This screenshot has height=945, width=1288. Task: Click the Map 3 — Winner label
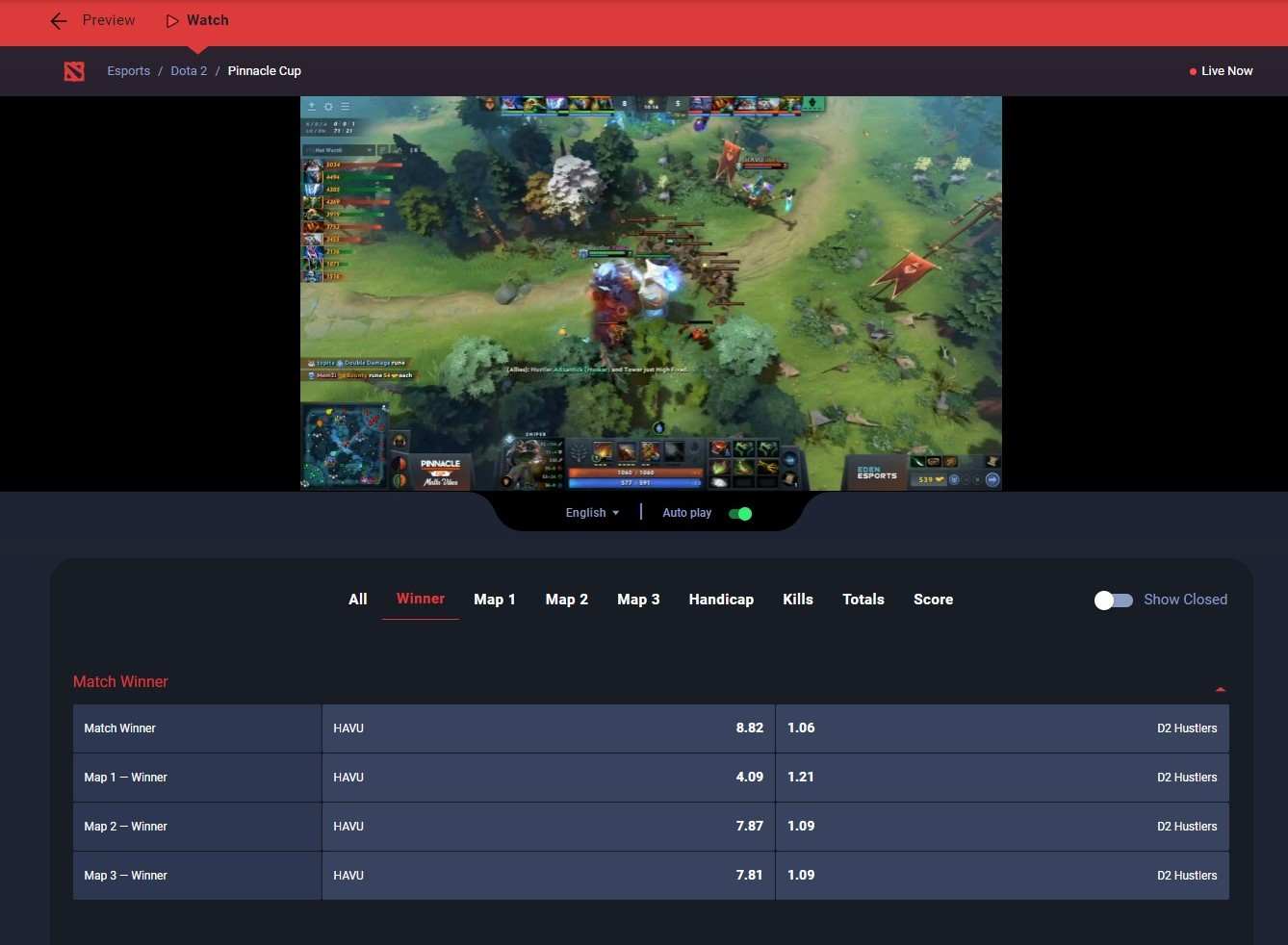pos(125,876)
